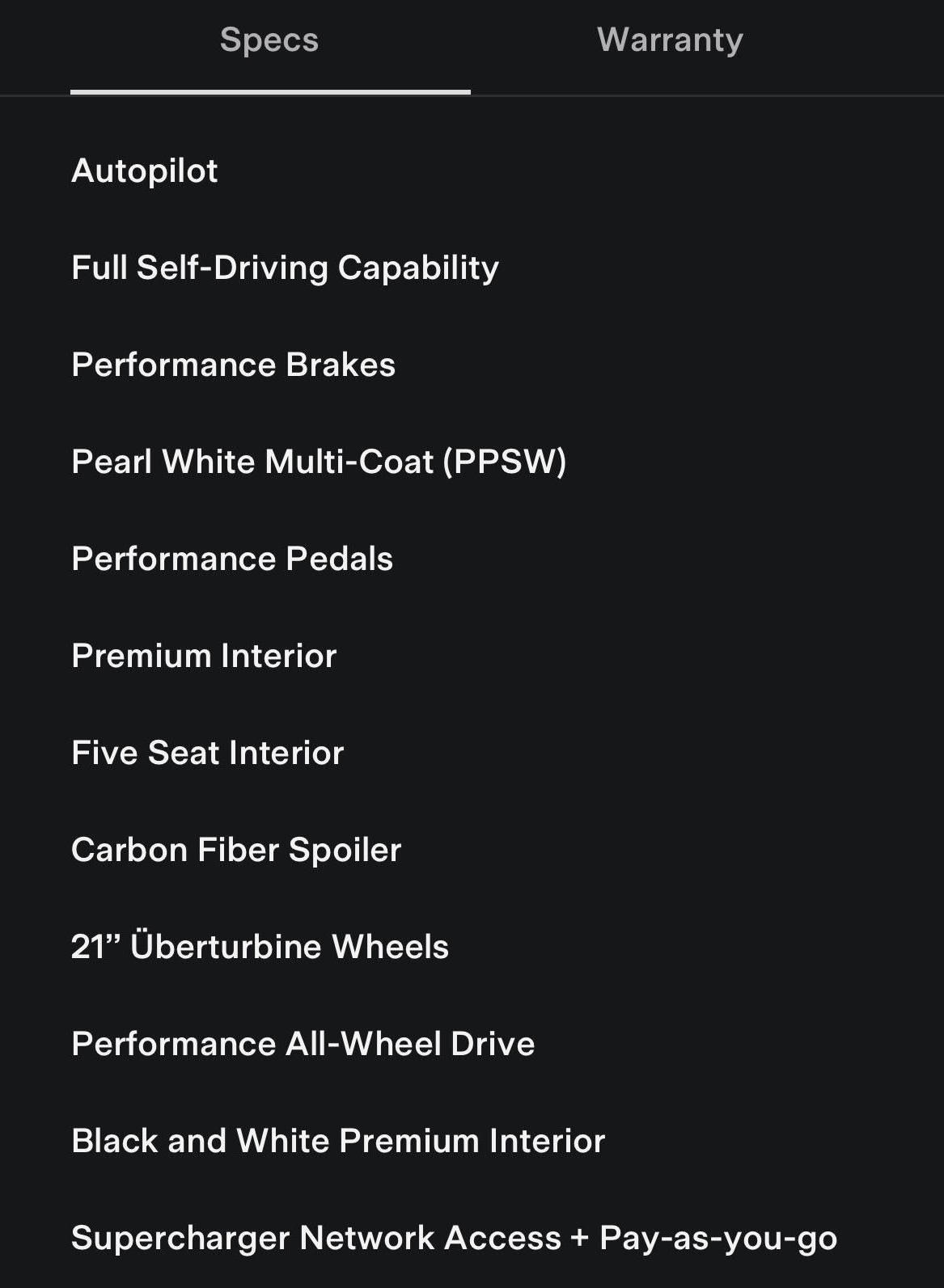Tap the word Capability in Full Self-Driving

pyautogui.click(x=418, y=268)
